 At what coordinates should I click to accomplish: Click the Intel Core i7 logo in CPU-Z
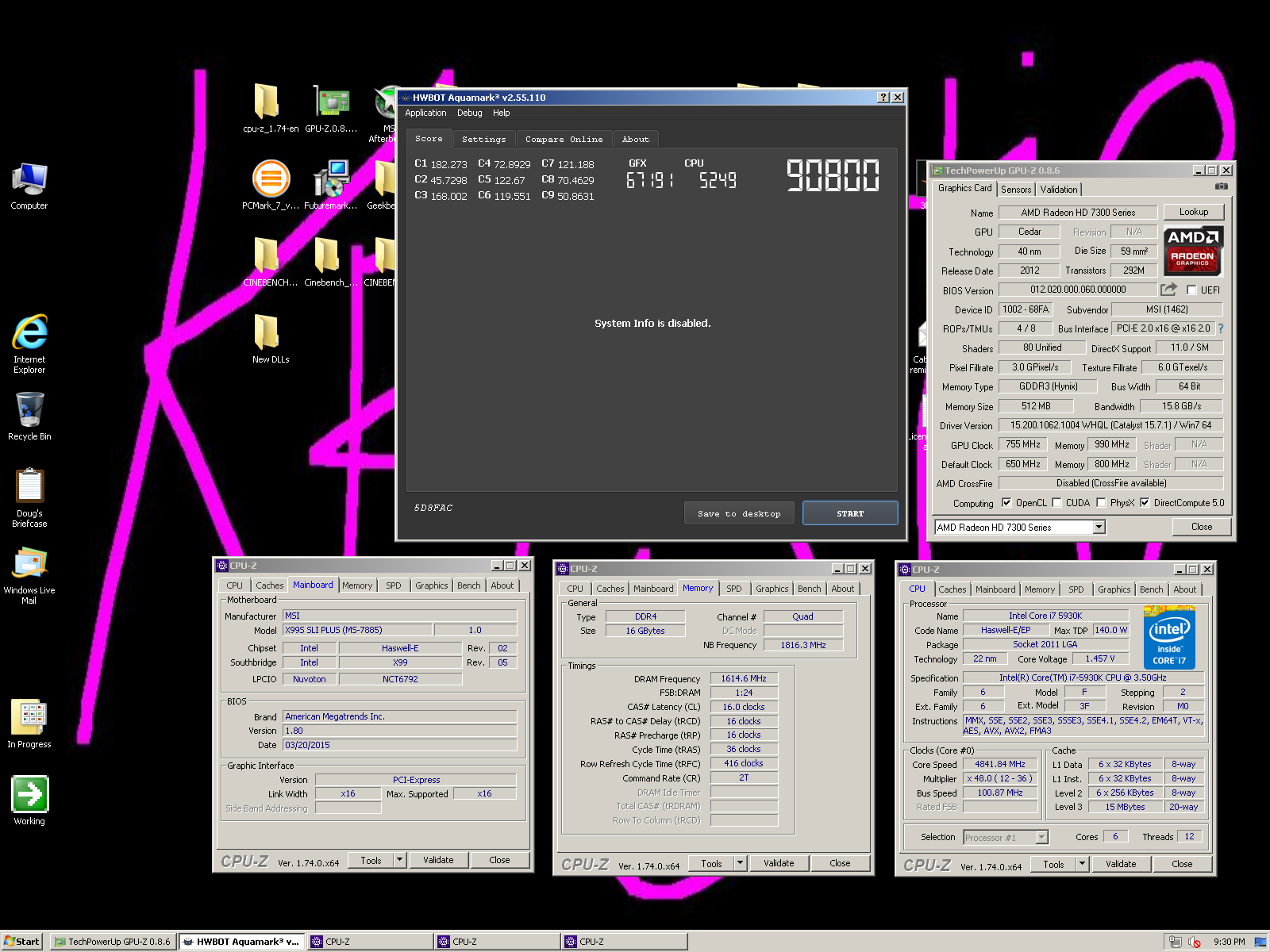(x=1169, y=639)
